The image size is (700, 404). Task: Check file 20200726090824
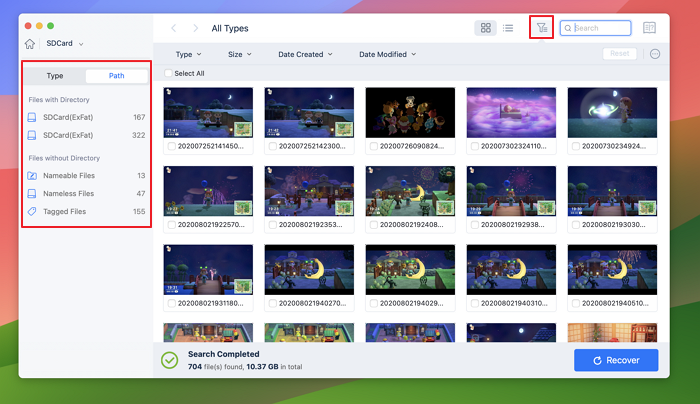pyautogui.click(x=374, y=146)
